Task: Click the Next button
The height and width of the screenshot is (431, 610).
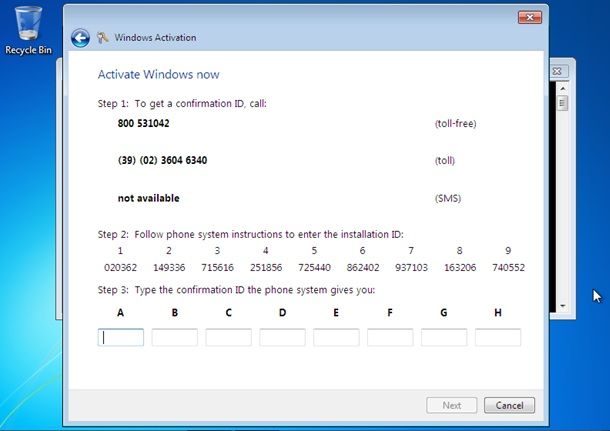Action: tap(452, 405)
